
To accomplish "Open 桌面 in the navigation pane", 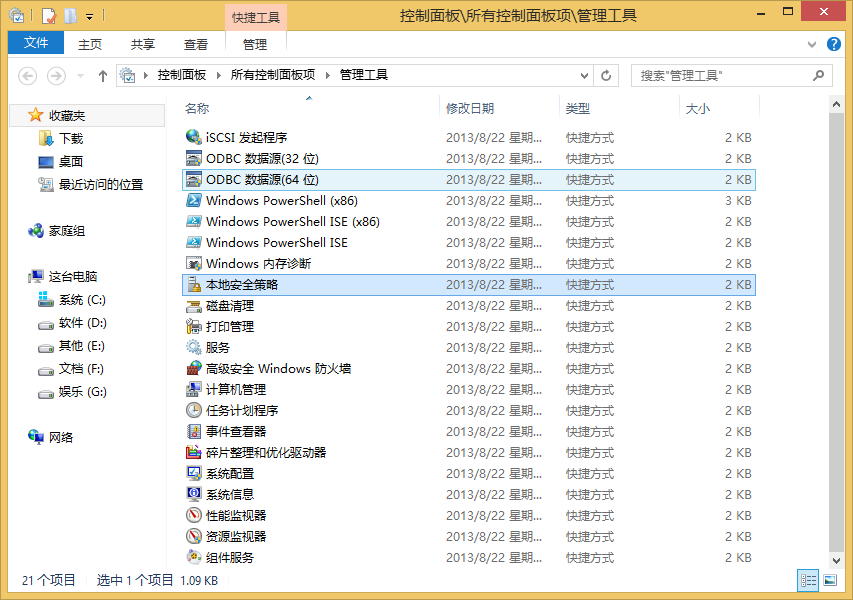I will click(71, 162).
